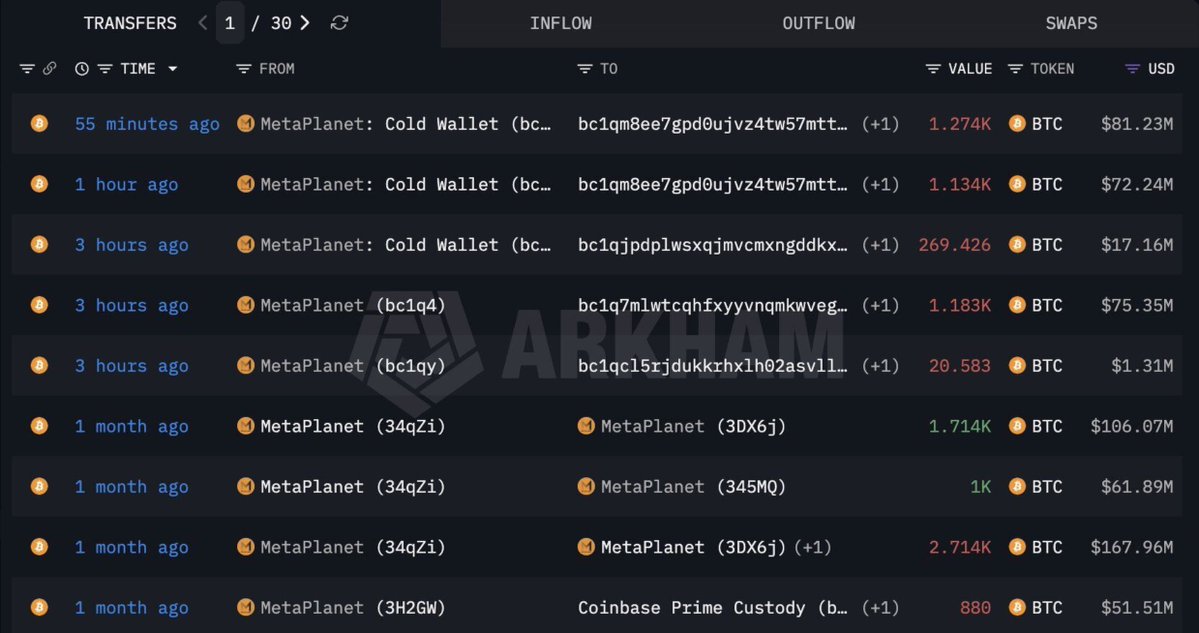Select the $167.96M USD amount
The height and width of the screenshot is (633, 1199).
pos(1132,547)
